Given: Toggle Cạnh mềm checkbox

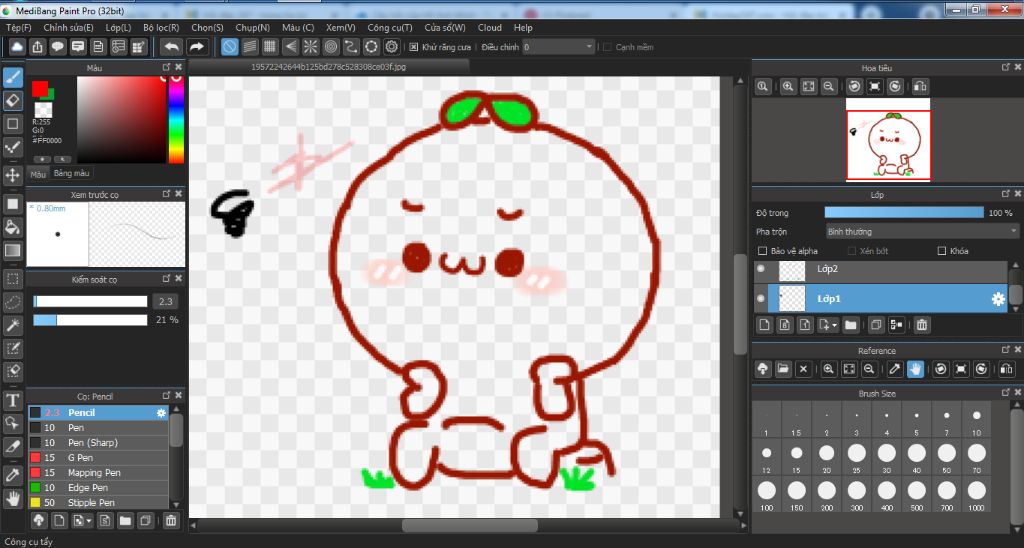Looking at the screenshot, I should [607, 47].
